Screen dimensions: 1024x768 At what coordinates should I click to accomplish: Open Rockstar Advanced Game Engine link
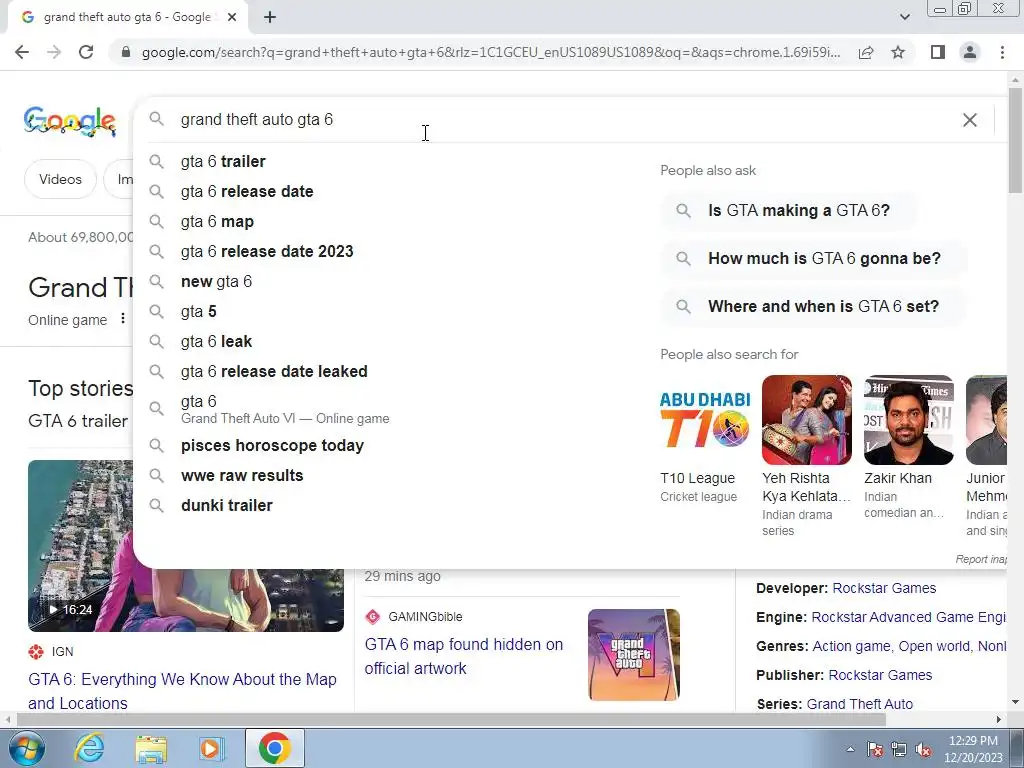pyautogui.click(x=908, y=617)
